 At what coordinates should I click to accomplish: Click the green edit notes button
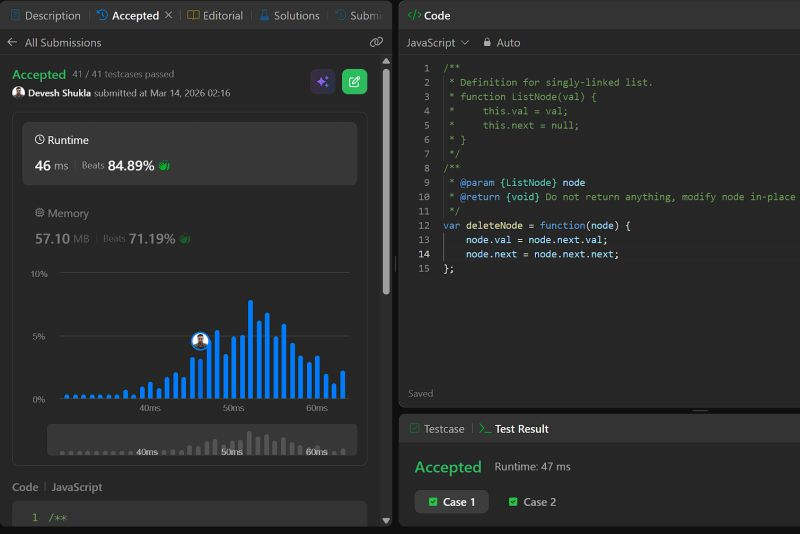355,82
